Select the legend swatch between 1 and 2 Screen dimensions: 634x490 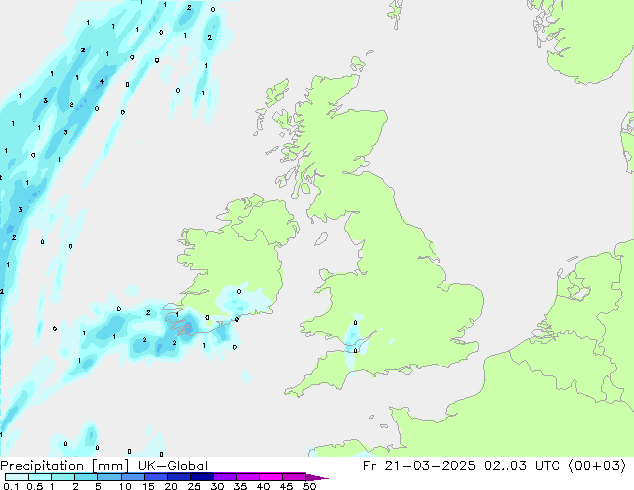[63, 477]
